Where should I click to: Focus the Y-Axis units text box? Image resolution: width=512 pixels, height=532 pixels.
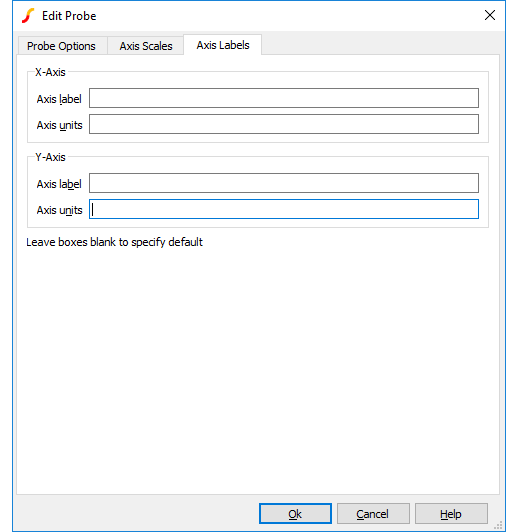pyautogui.click(x=284, y=209)
